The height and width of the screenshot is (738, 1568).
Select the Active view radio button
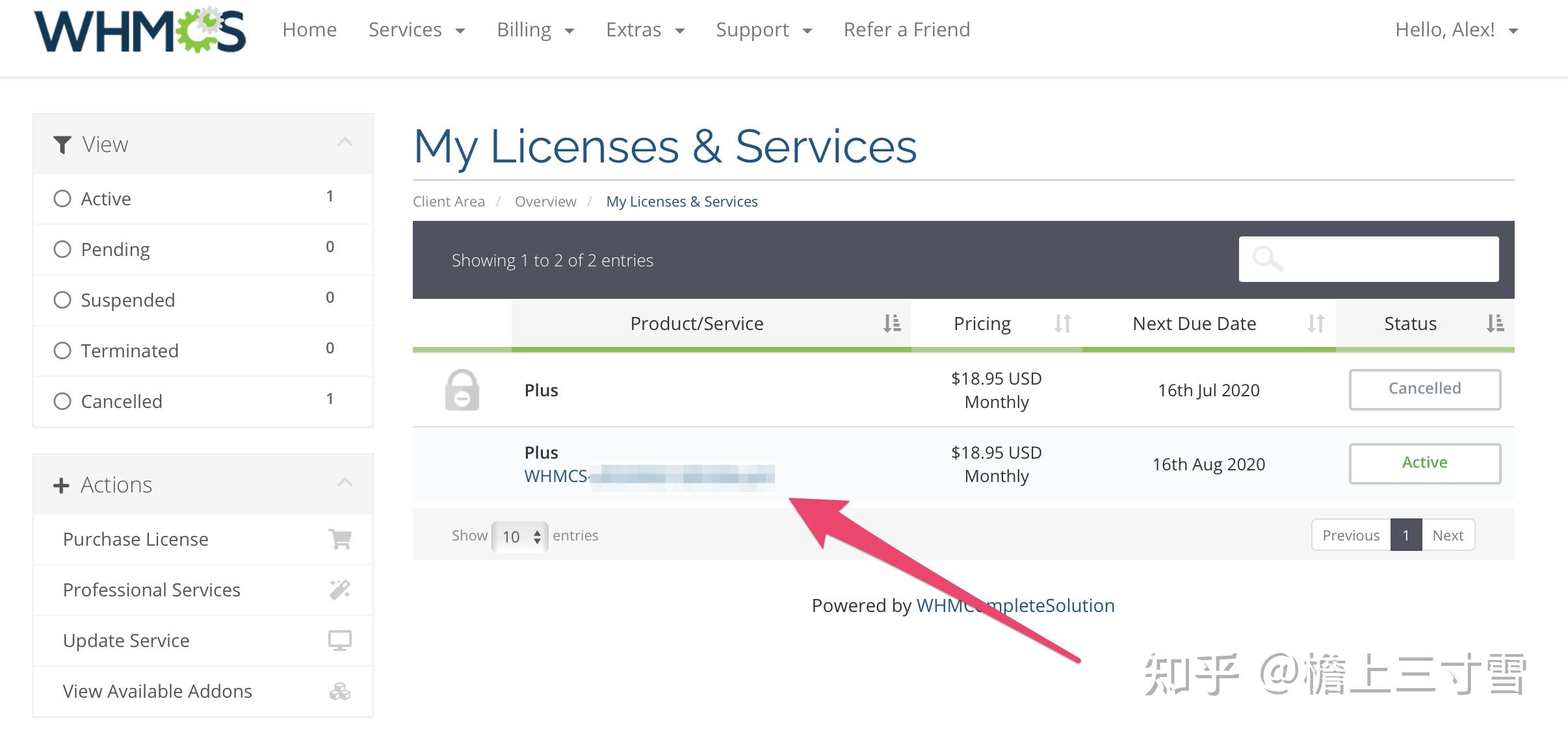point(62,198)
